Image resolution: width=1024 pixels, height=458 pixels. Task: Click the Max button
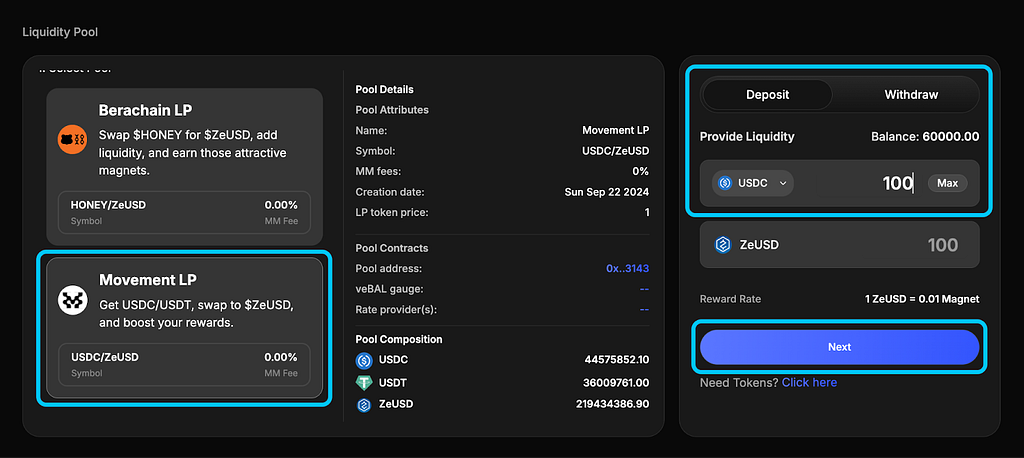948,183
